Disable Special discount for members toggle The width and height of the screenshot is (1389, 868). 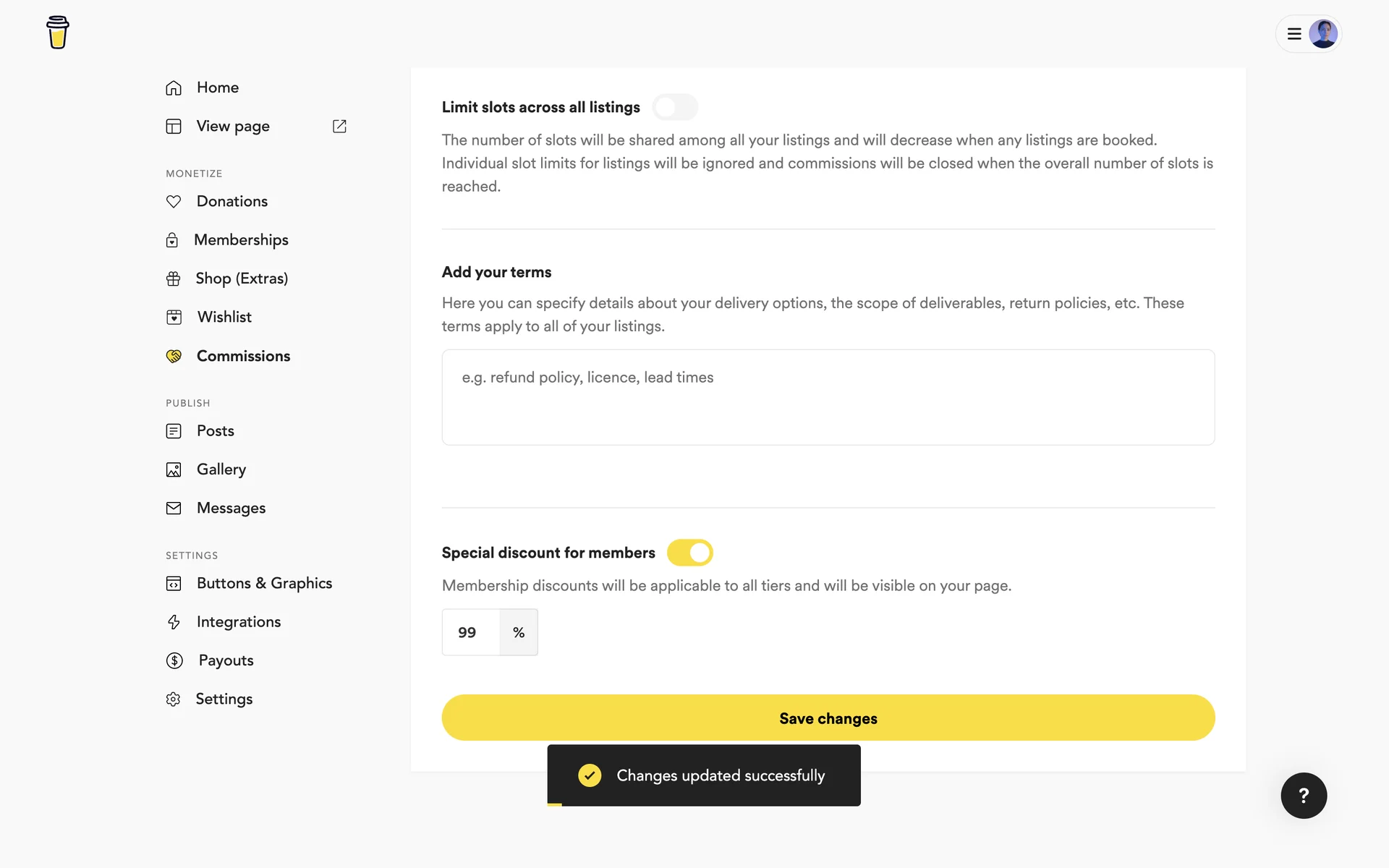pos(689,553)
